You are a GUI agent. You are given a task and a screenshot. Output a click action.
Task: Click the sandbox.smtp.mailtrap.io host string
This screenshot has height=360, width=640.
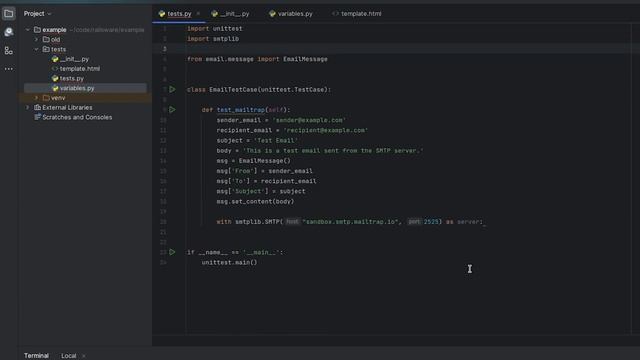351,222
